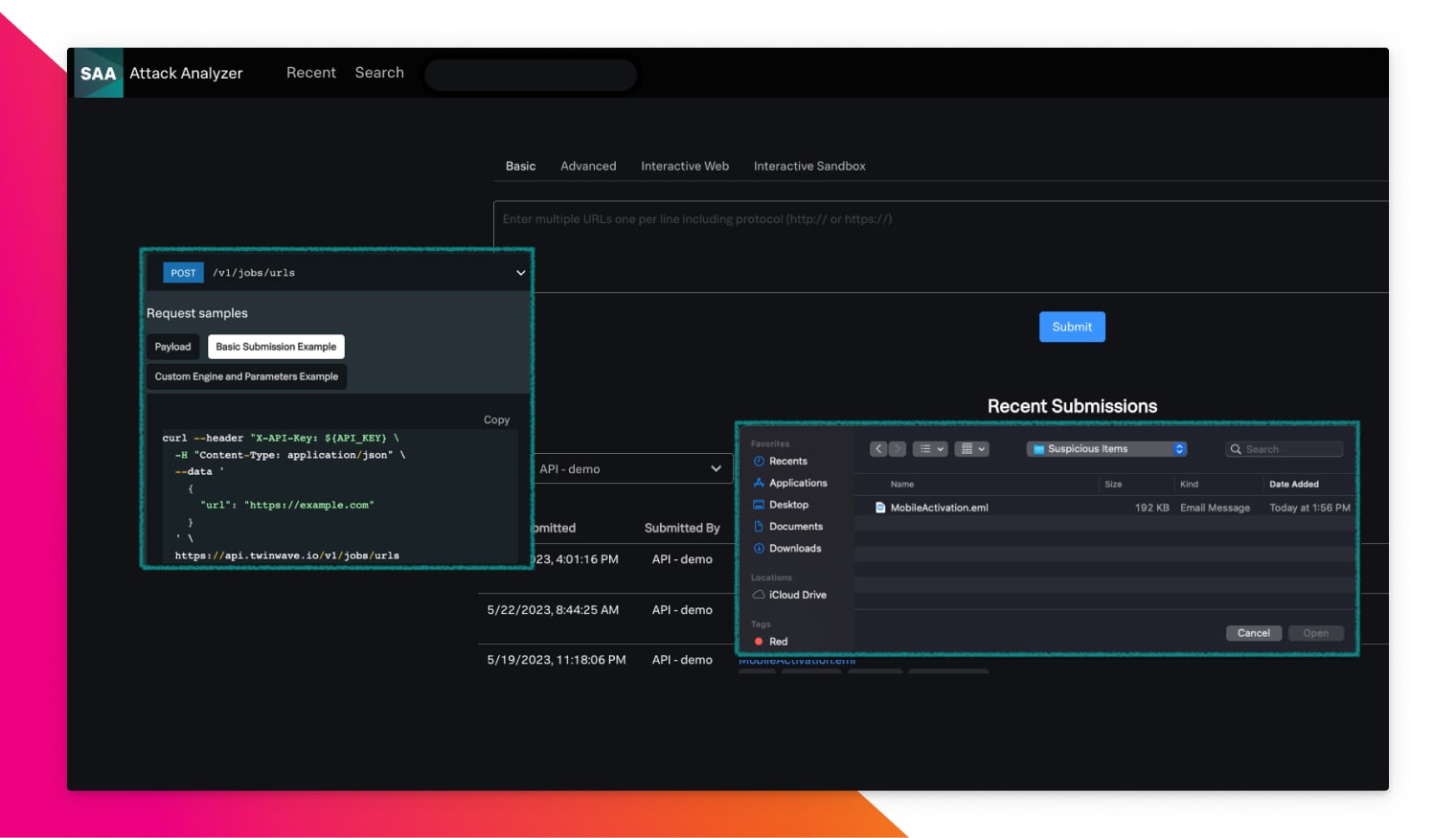Click the Email Message kind cell
Viewport: 1456px width, 838px height.
(1215, 508)
